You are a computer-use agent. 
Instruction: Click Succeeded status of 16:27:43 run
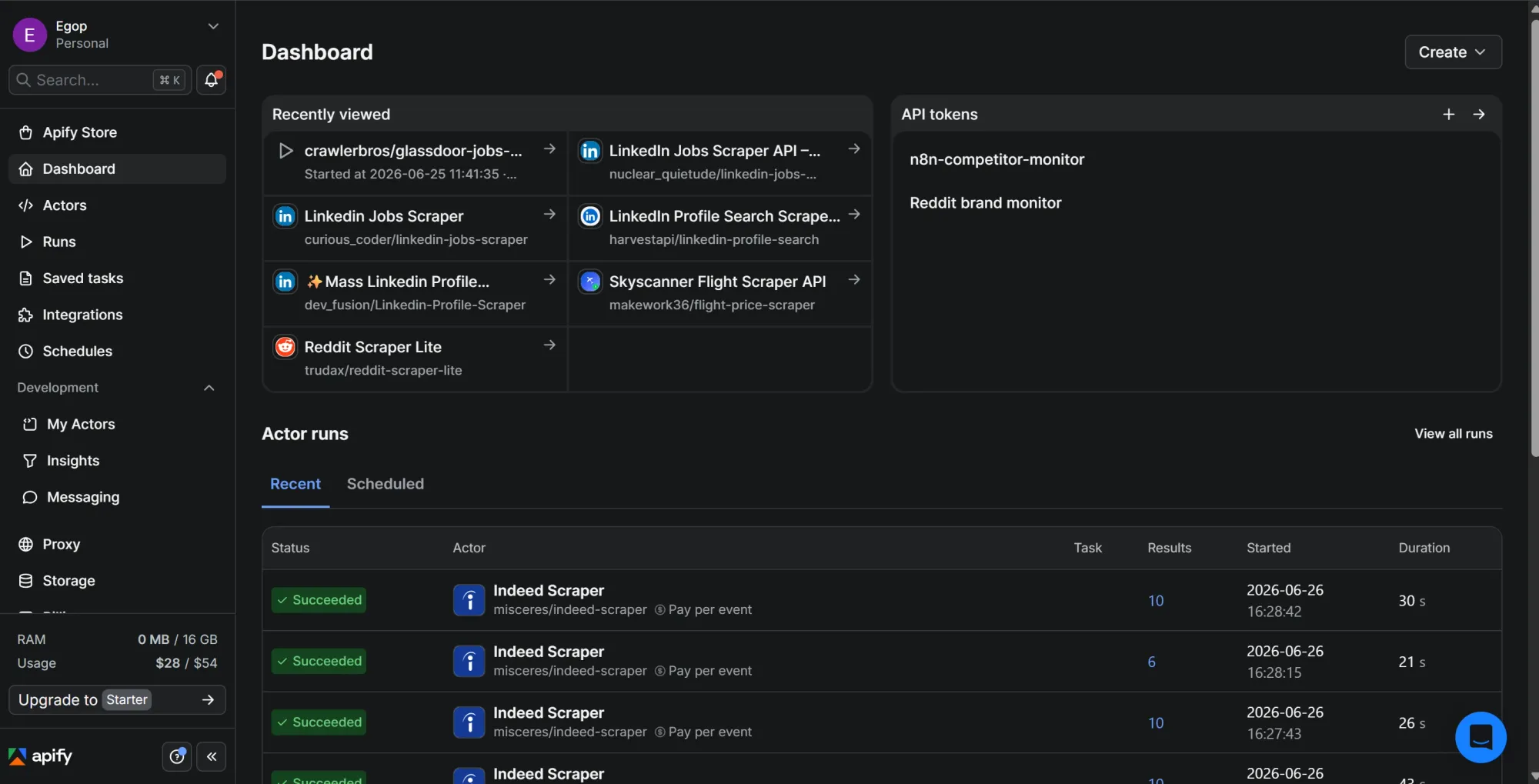pos(319,722)
